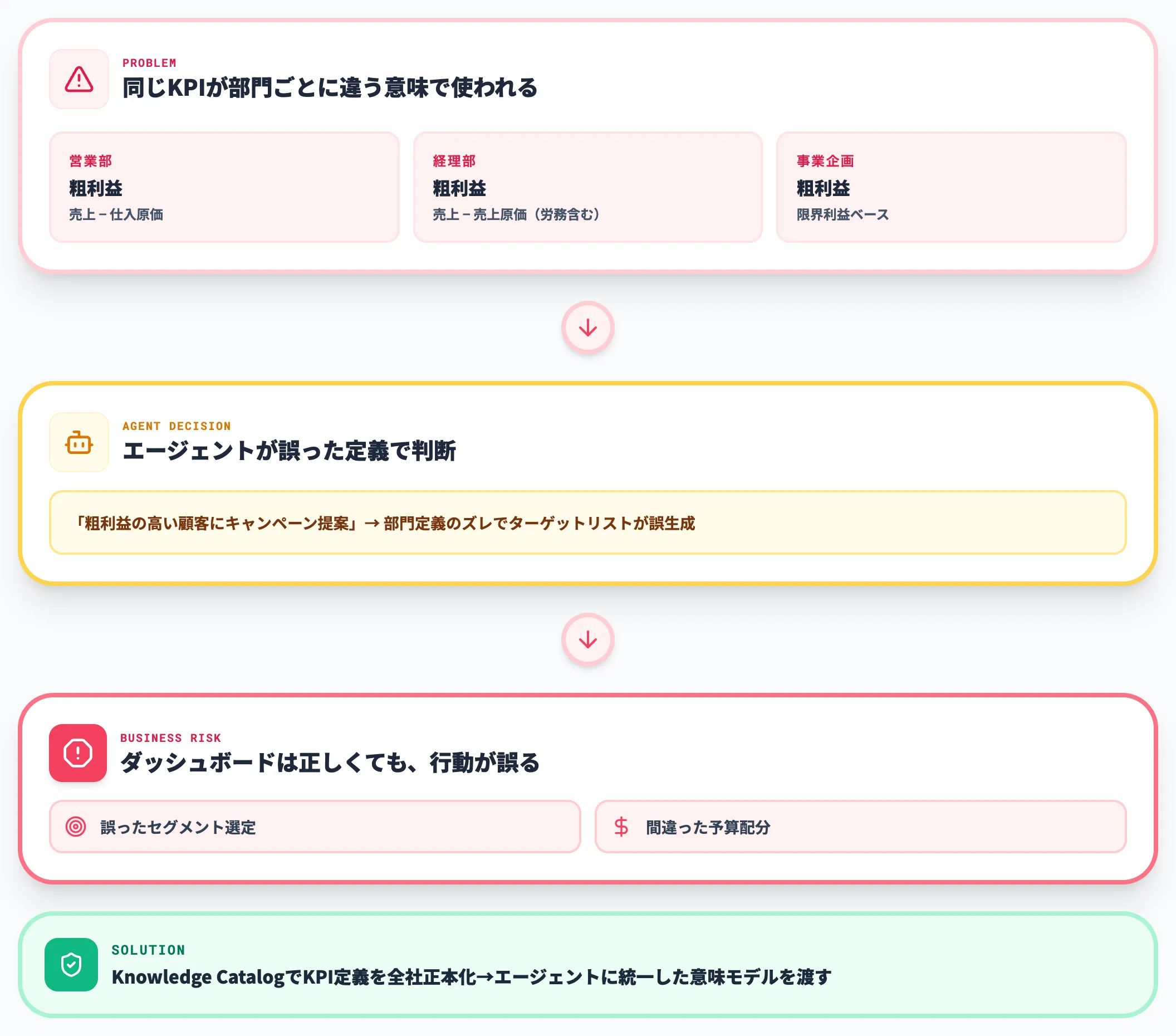Toggle the 経理部 粗利益 definition card
The width and height of the screenshot is (1176, 1036).
click(588, 185)
